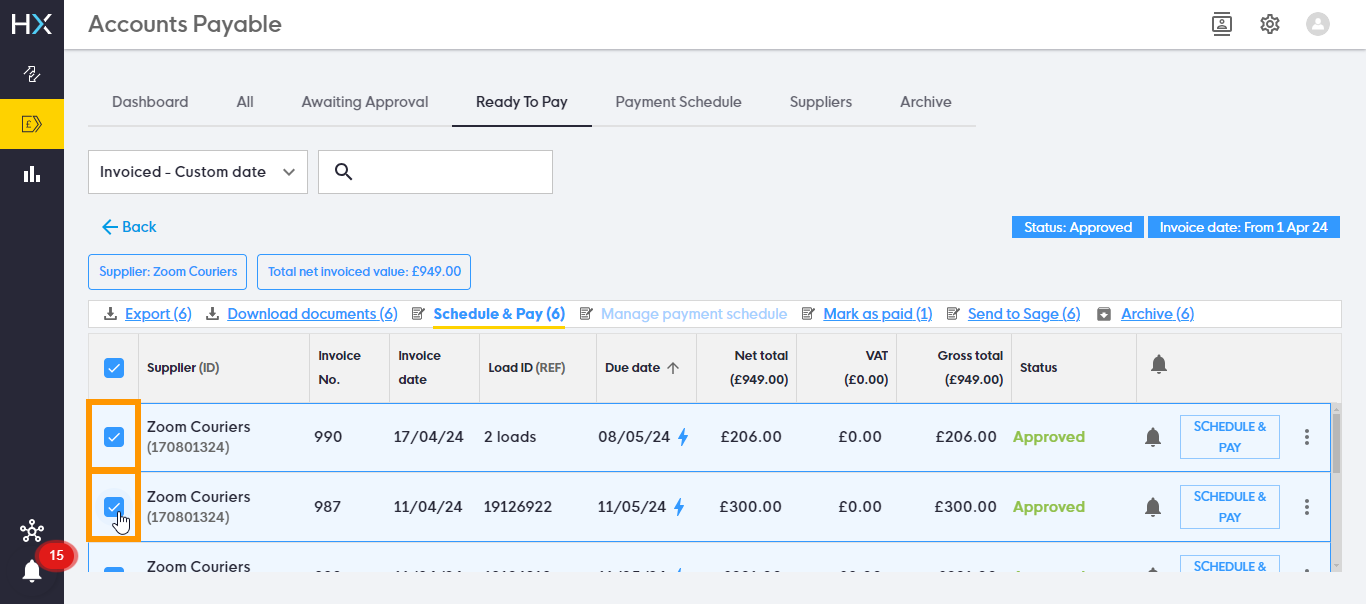The width and height of the screenshot is (1366, 604).
Task: Click the HX logo in sidebar
Action: tap(32, 24)
